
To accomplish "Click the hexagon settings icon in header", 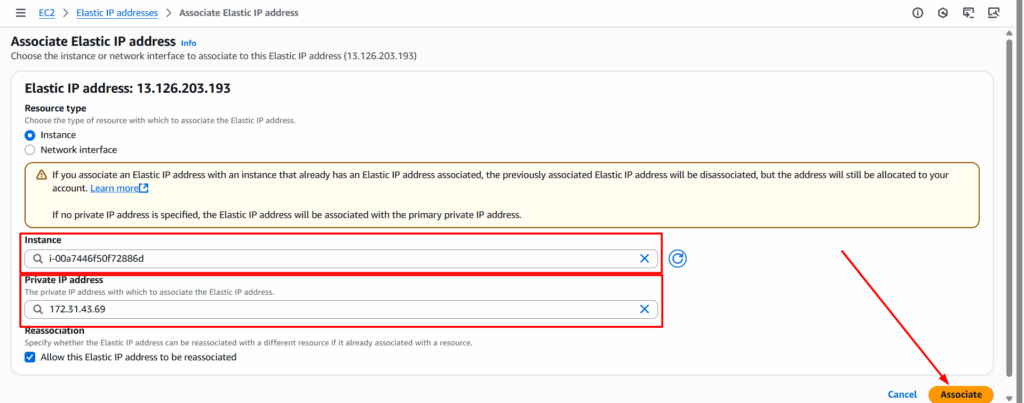I will [x=942, y=12].
